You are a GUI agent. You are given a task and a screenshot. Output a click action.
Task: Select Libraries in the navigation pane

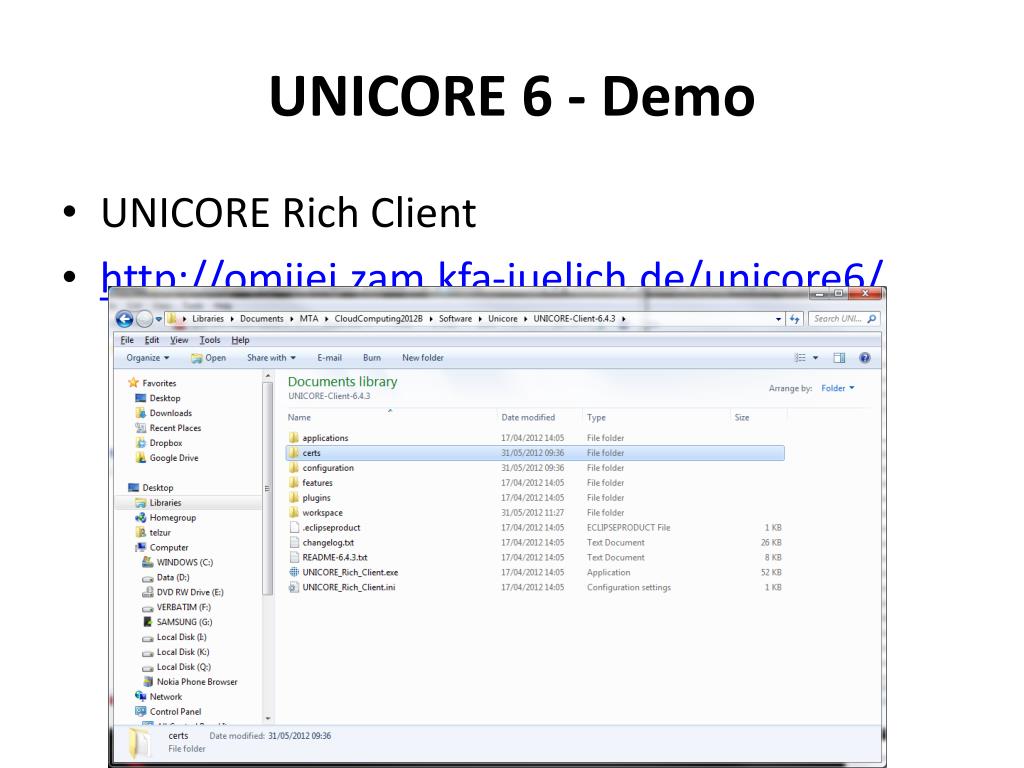165,503
